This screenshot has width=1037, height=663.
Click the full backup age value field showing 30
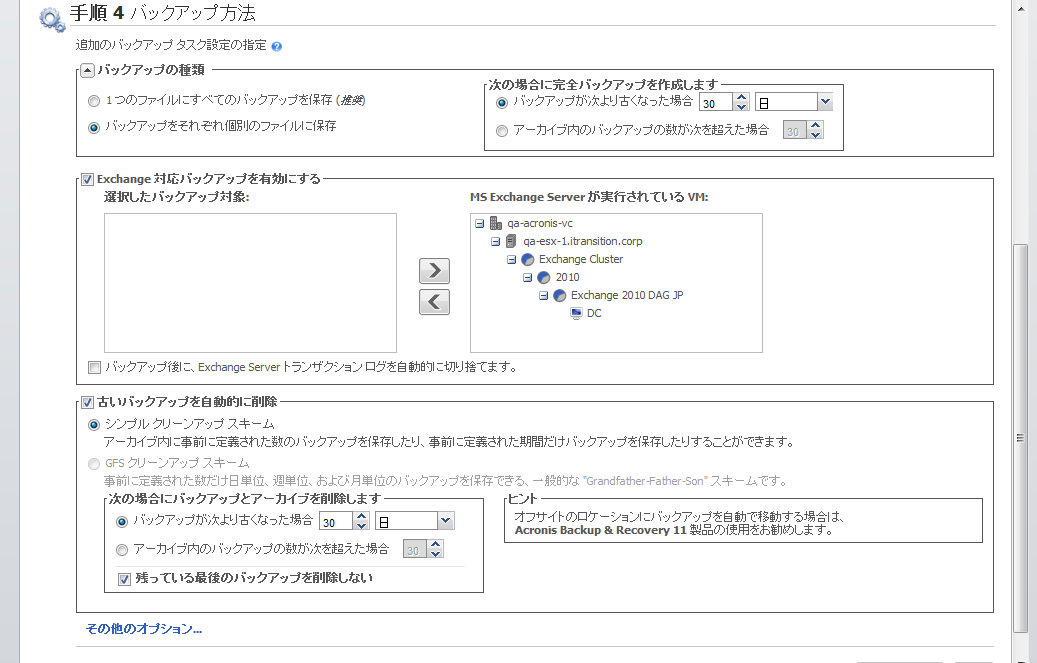point(715,102)
